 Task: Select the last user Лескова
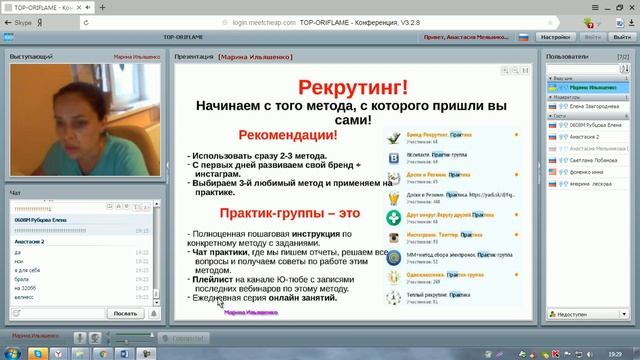pyautogui.click(x=588, y=184)
